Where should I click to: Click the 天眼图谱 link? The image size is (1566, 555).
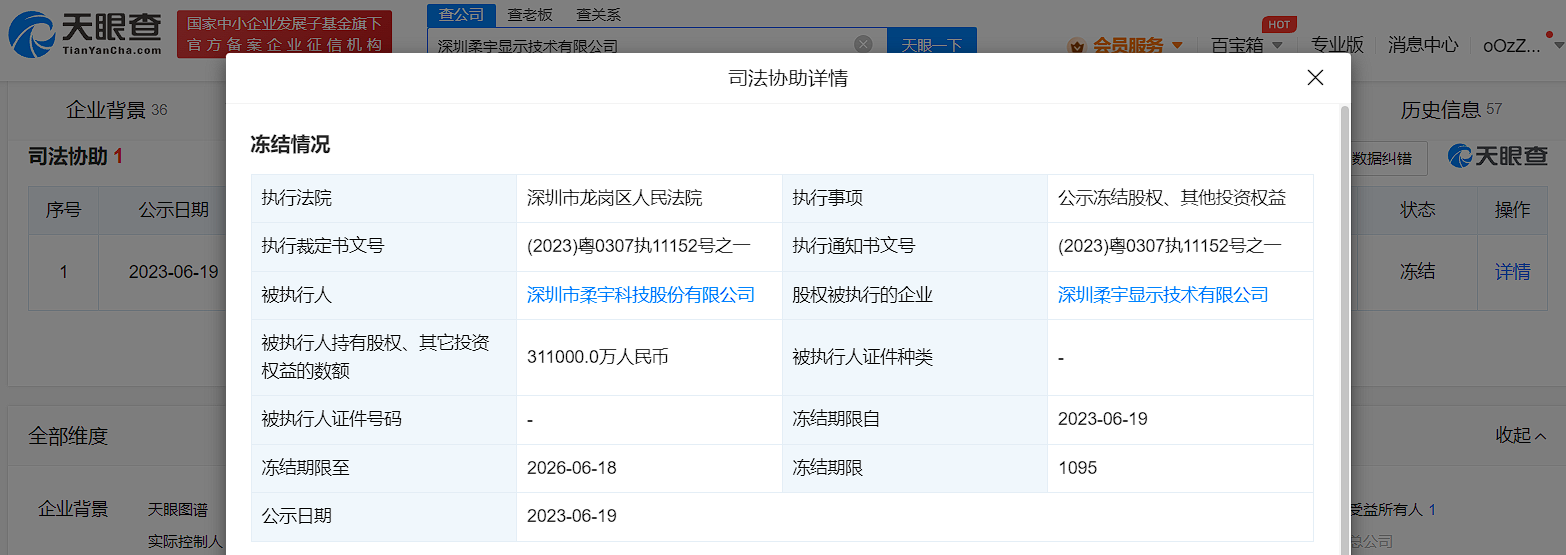tap(178, 510)
